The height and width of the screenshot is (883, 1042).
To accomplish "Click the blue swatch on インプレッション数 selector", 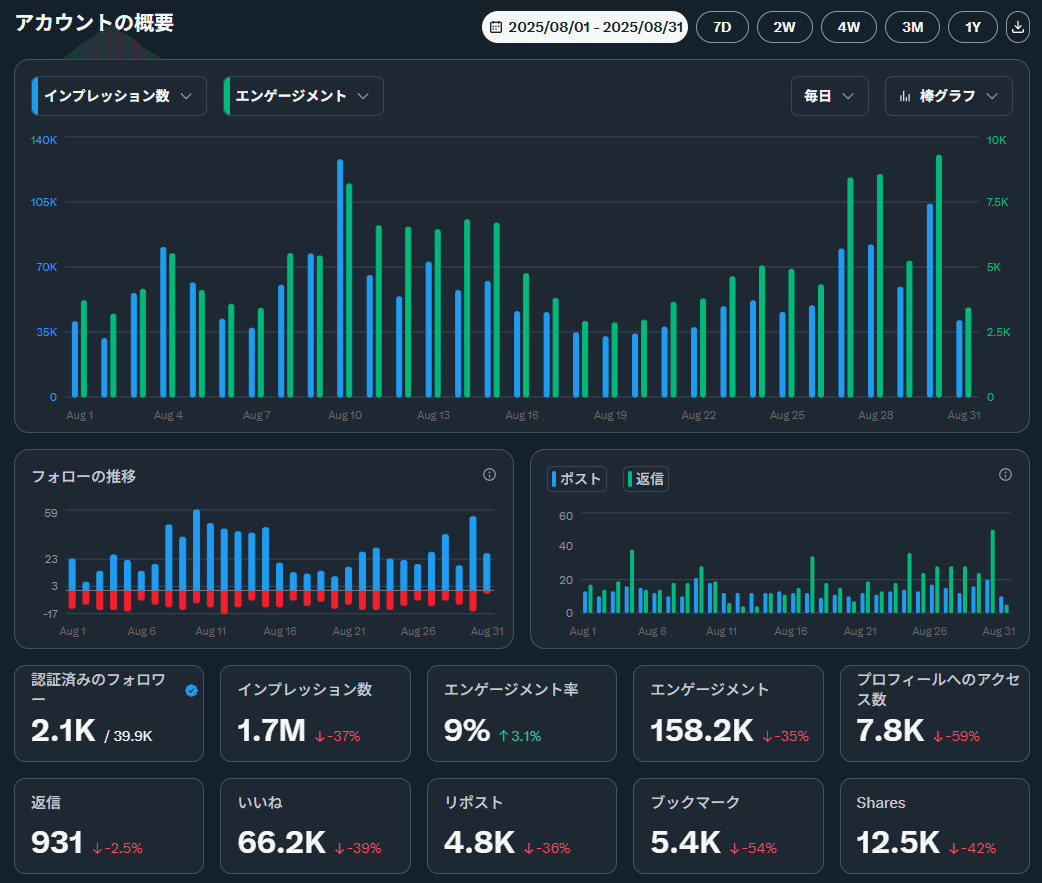I will point(35,96).
